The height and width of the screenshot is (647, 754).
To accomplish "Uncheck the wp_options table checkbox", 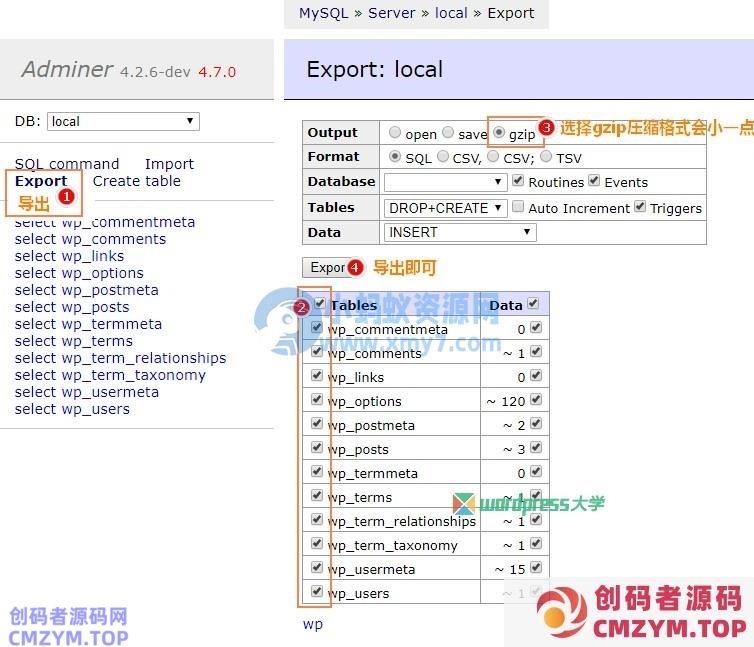I will [x=317, y=400].
